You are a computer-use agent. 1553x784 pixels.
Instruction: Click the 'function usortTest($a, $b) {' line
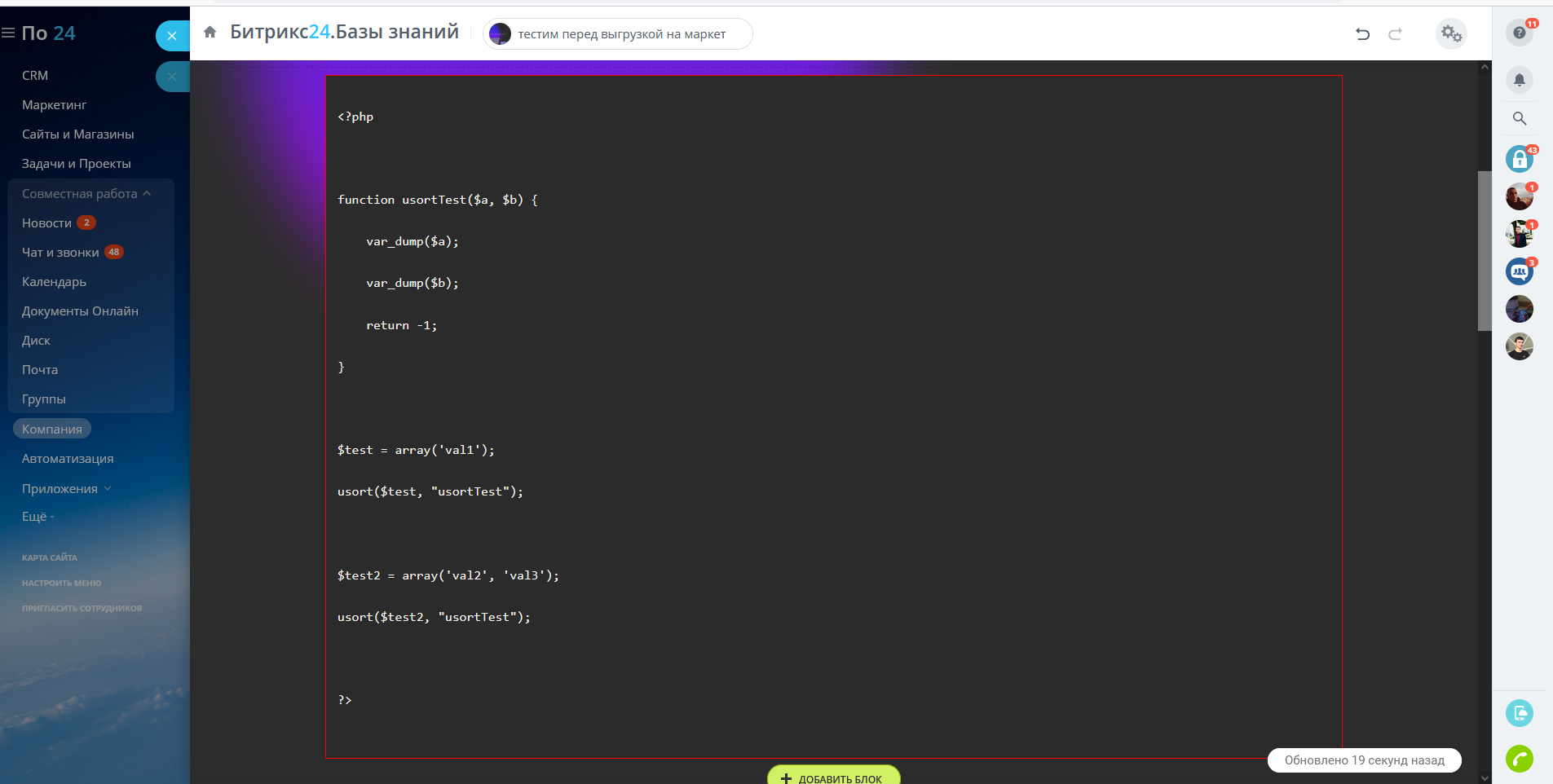438,200
